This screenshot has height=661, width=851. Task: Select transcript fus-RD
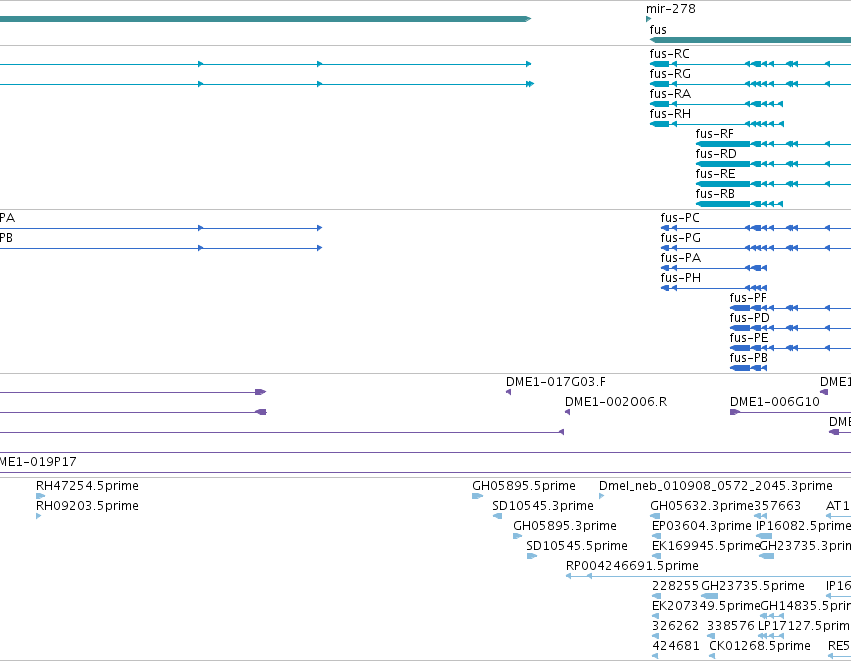click(716, 154)
